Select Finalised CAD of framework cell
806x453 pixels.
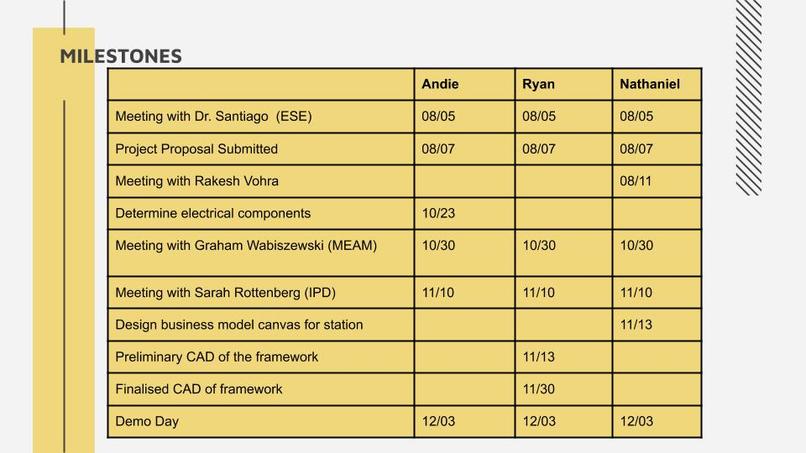click(x=261, y=389)
